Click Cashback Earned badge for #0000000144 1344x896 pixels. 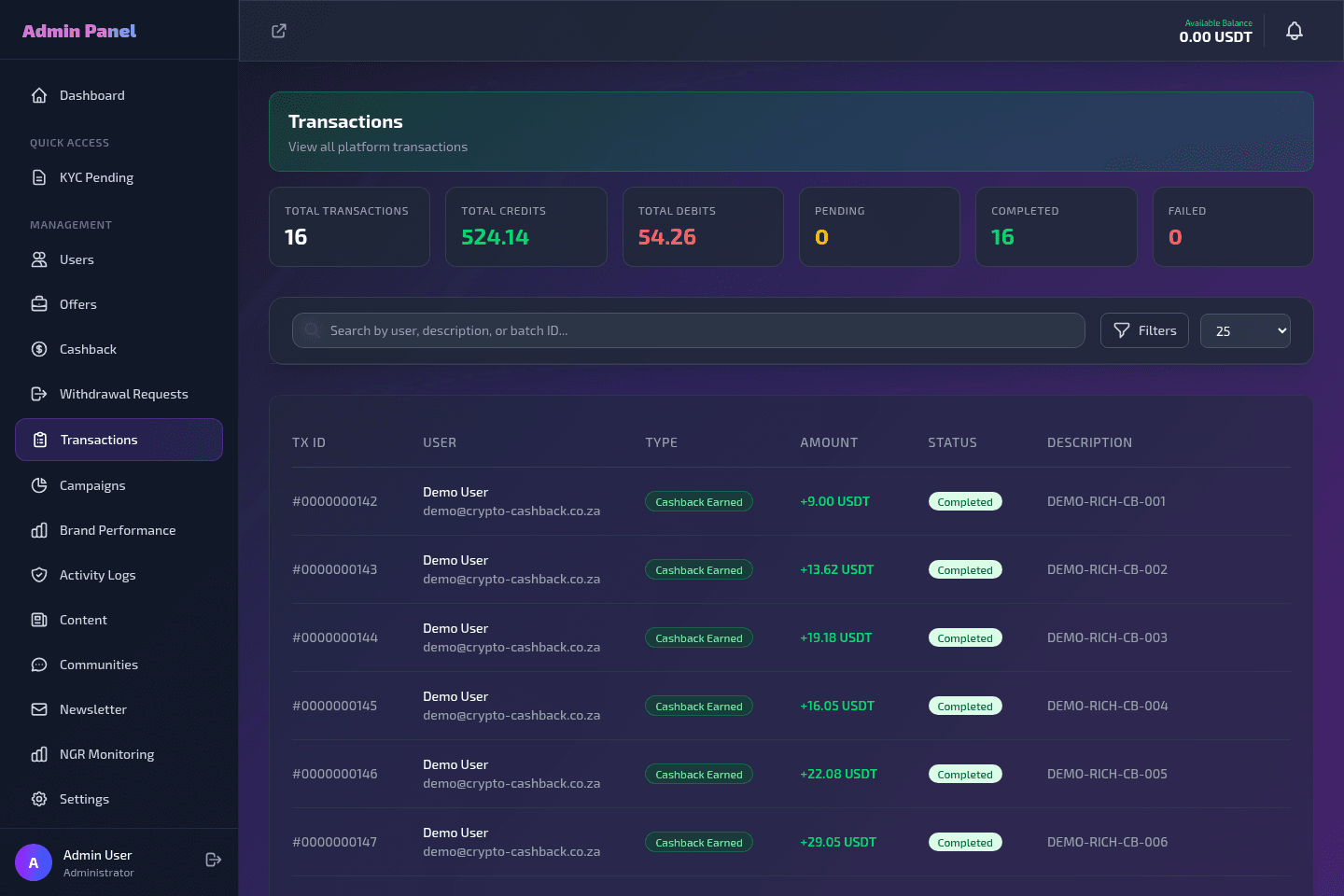click(699, 637)
